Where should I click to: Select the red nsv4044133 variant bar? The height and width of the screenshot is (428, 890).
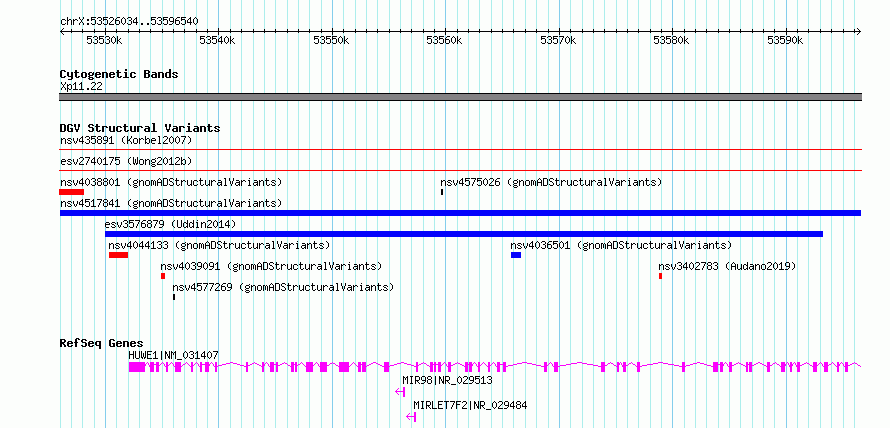119,255
